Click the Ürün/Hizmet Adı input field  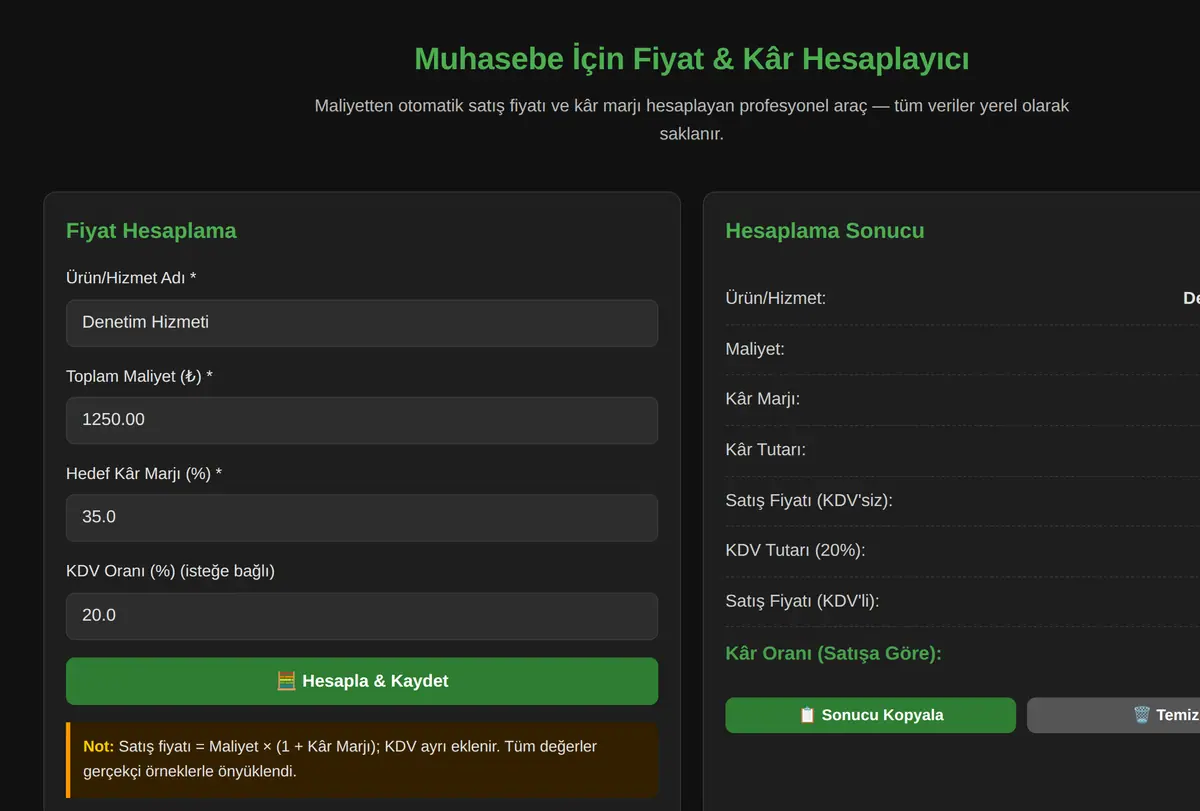362,323
